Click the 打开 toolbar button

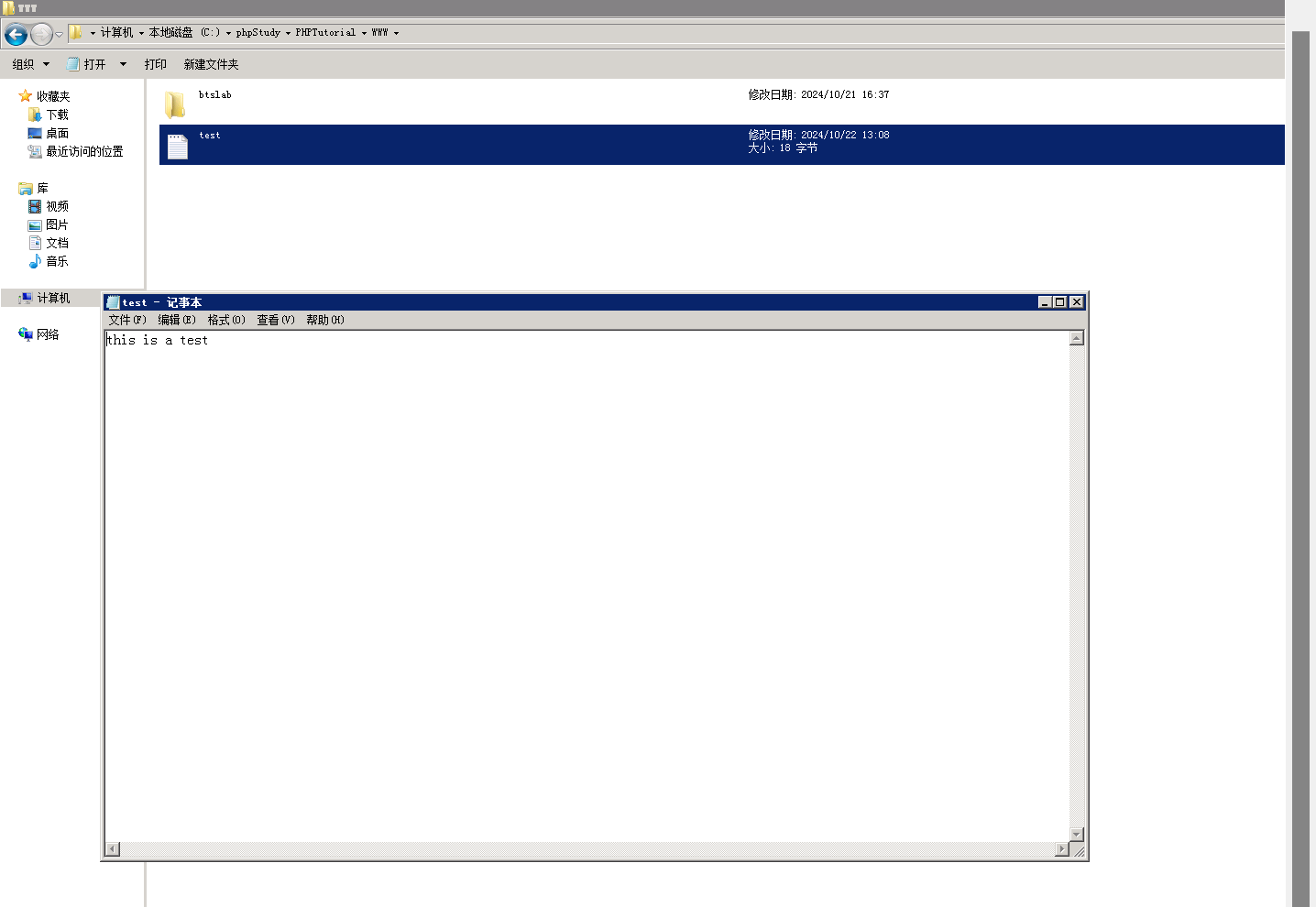(86, 64)
